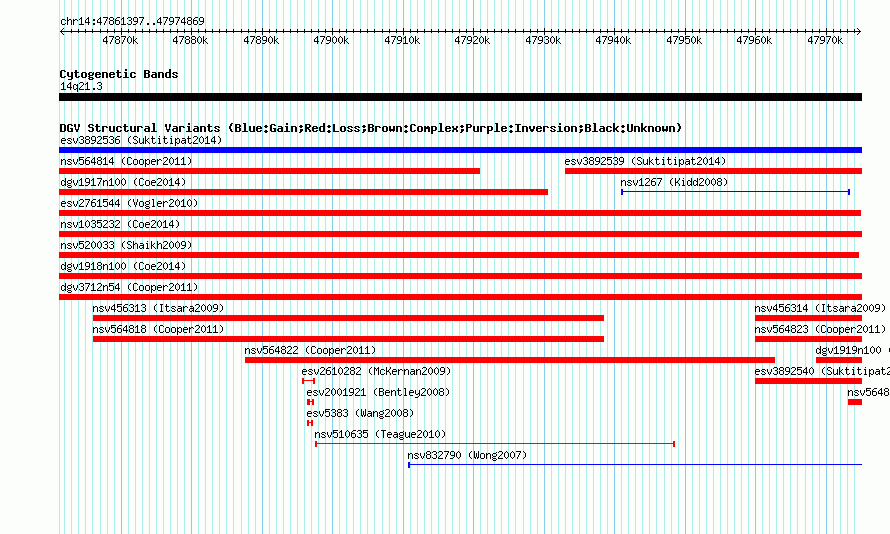The width and height of the screenshot is (890, 534).
Task: Open the nsv564822 (Cooper2011) label
Action: click(310, 350)
